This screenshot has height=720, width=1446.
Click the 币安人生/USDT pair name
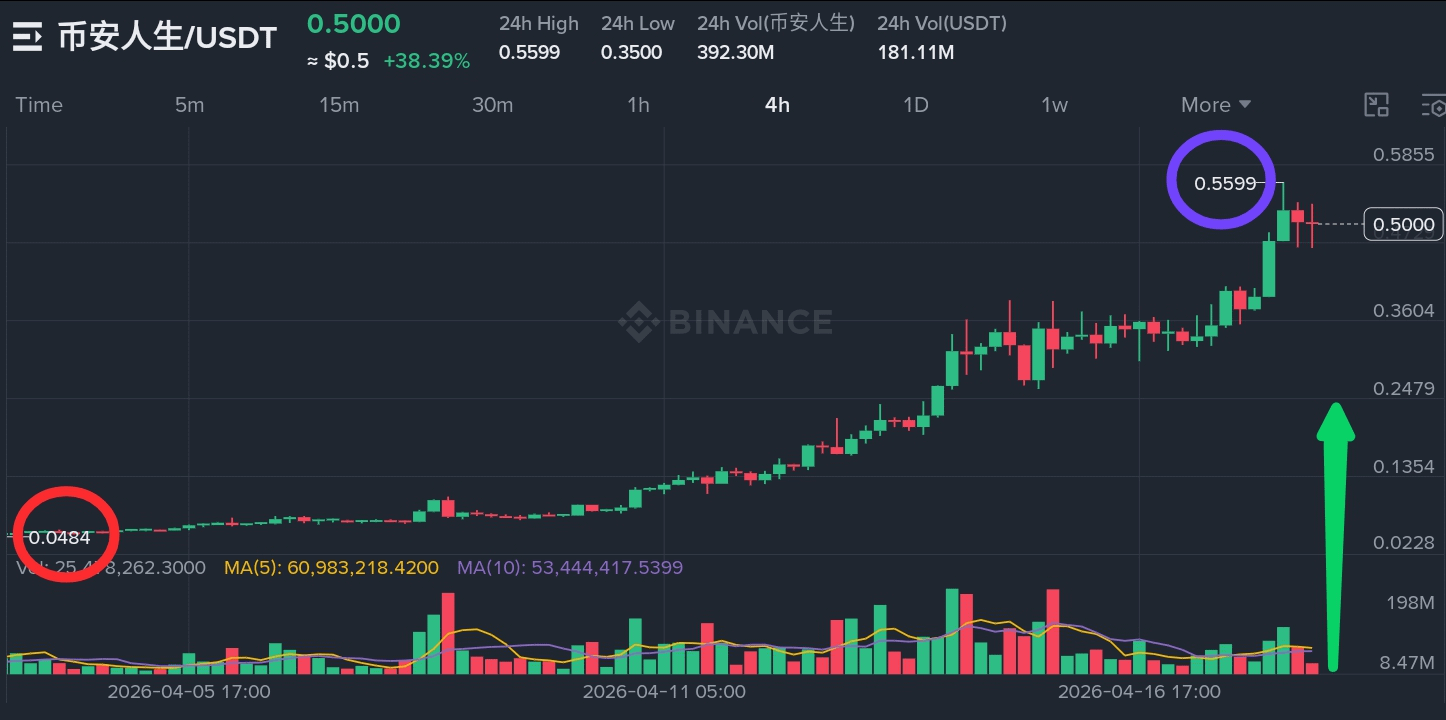[167, 38]
